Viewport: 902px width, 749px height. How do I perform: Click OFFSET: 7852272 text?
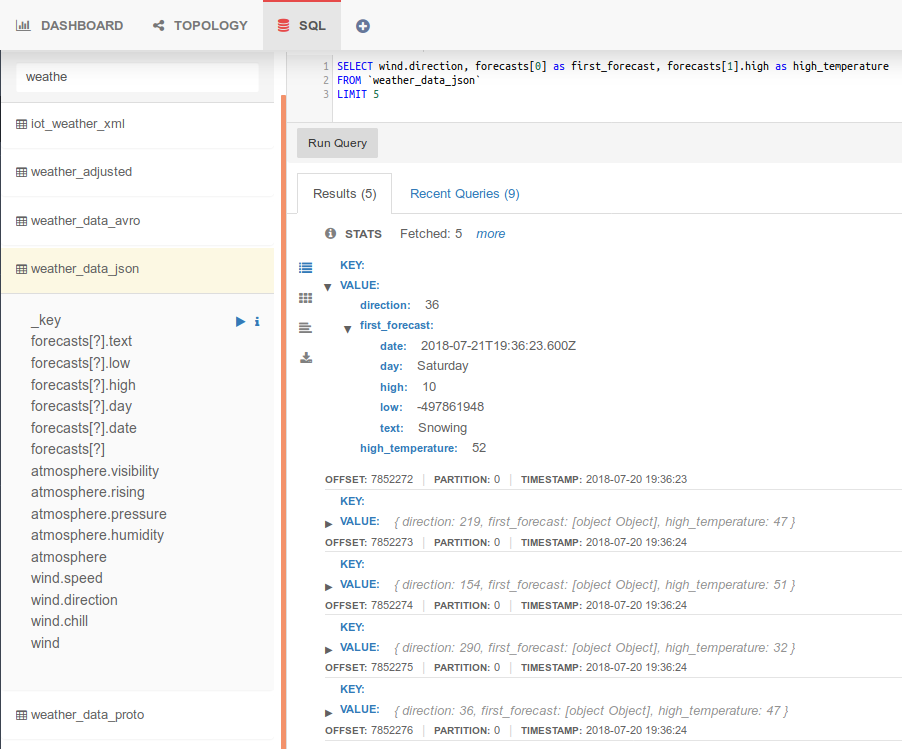coord(369,480)
